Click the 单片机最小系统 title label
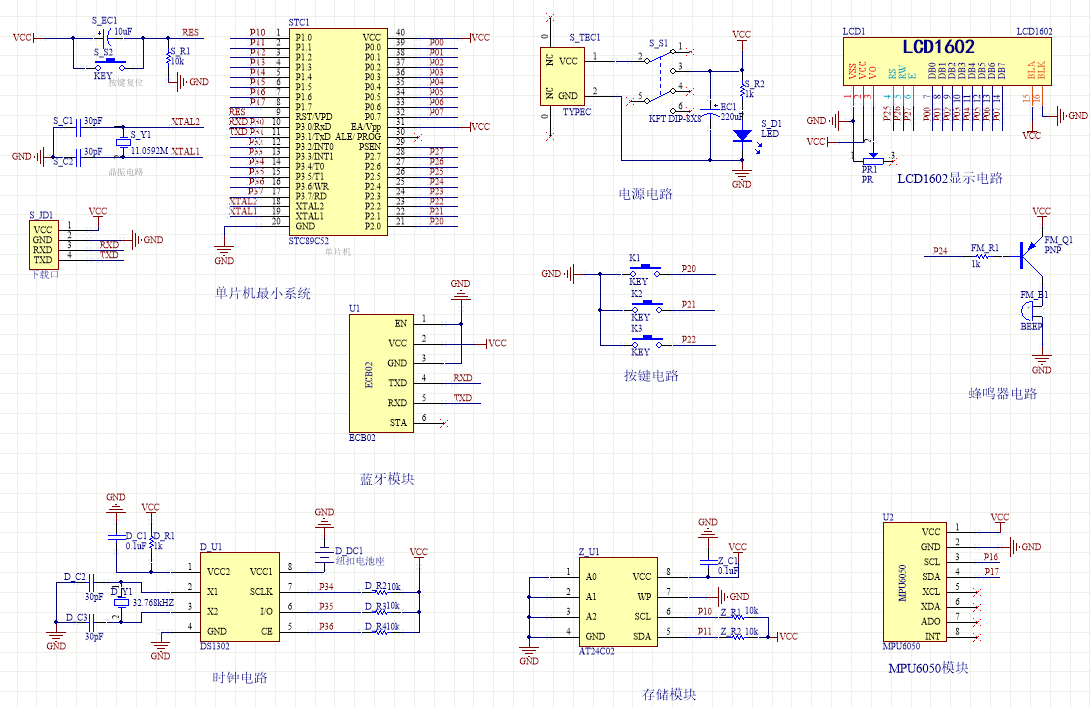 [263, 294]
